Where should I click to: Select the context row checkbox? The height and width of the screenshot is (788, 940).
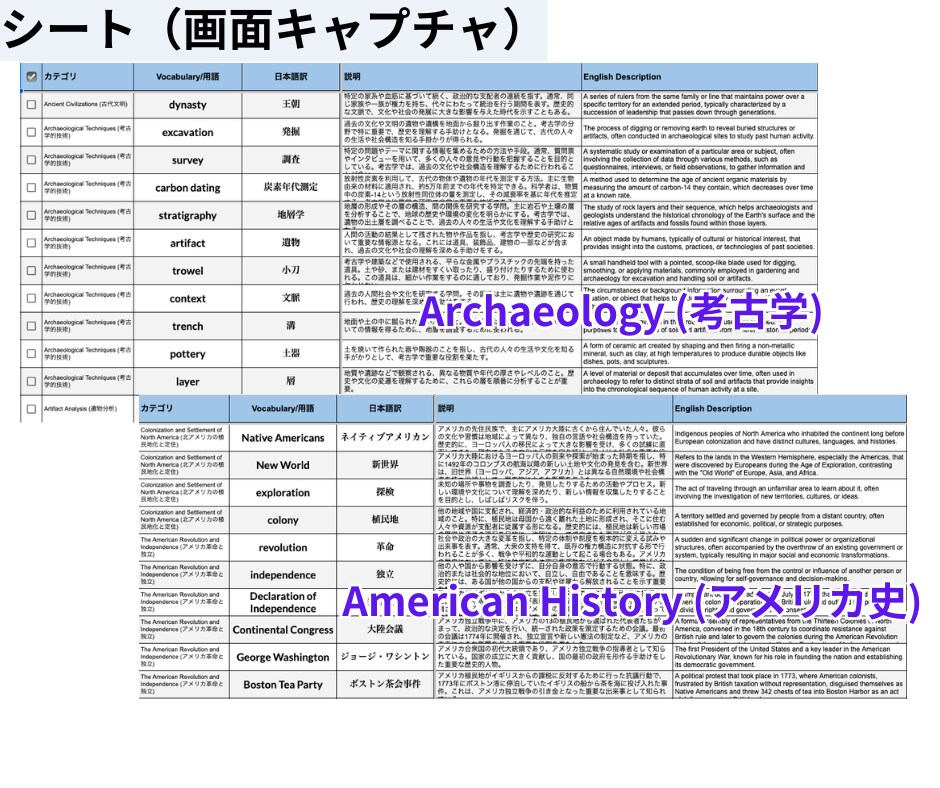pos(31,298)
